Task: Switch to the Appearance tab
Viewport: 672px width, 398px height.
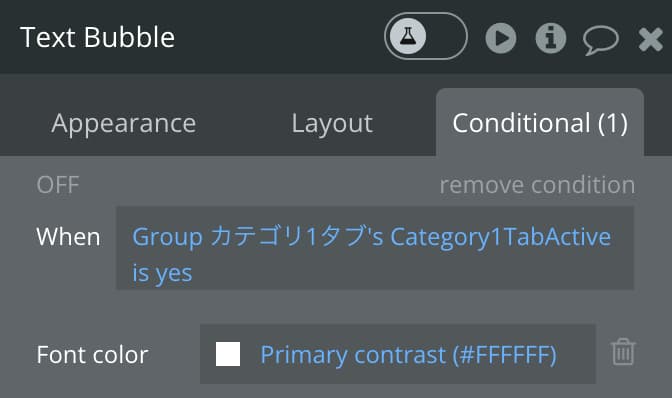Action: (123, 123)
